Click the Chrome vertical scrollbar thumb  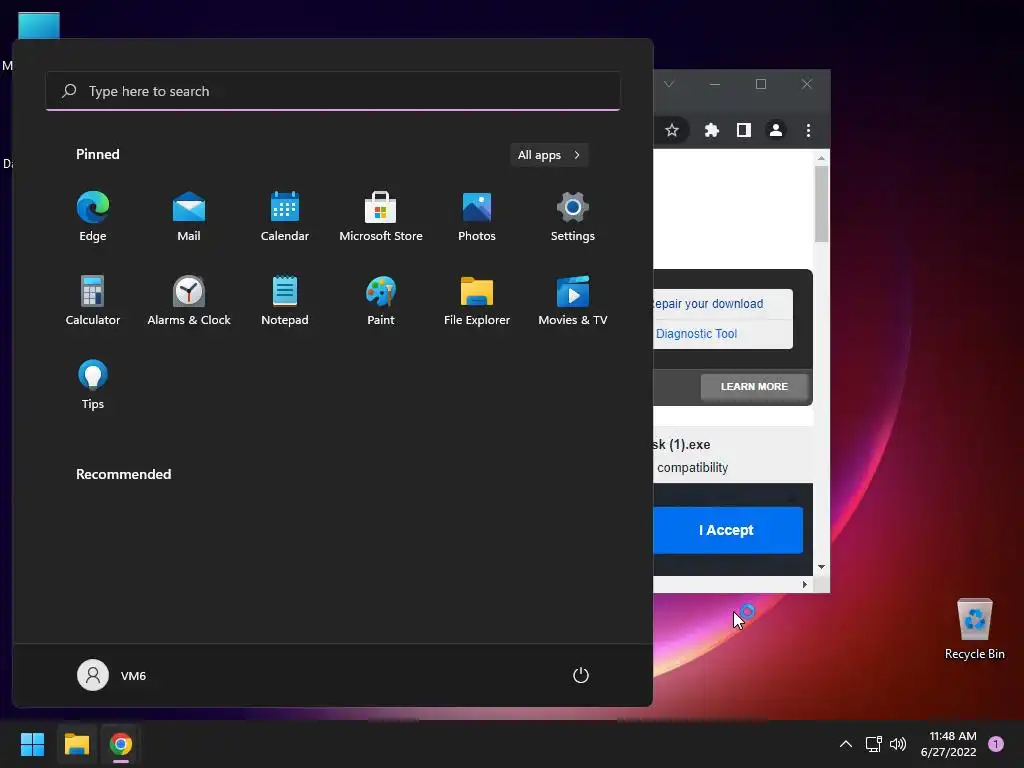pyautogui.click(x=822, y=204)
